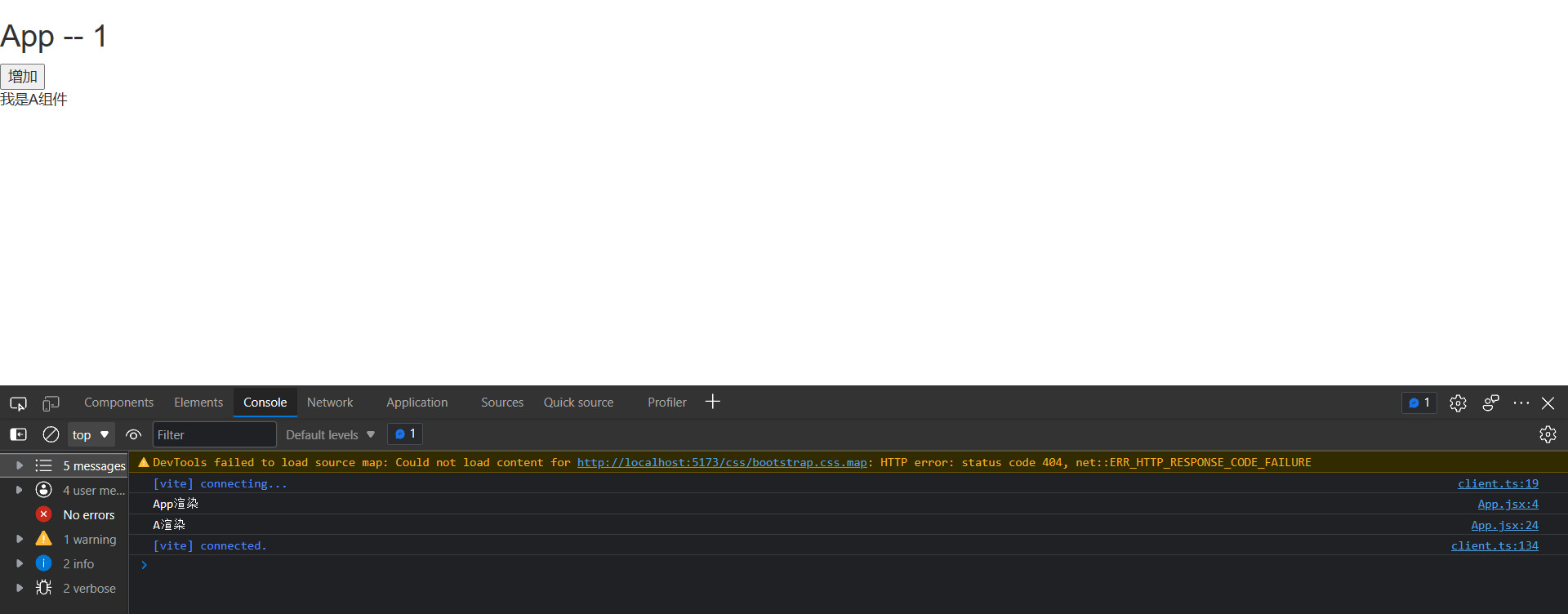This screenshot has width=1568, height=614.
Task: Toggle device emulation icon
Action: point(51,403)
